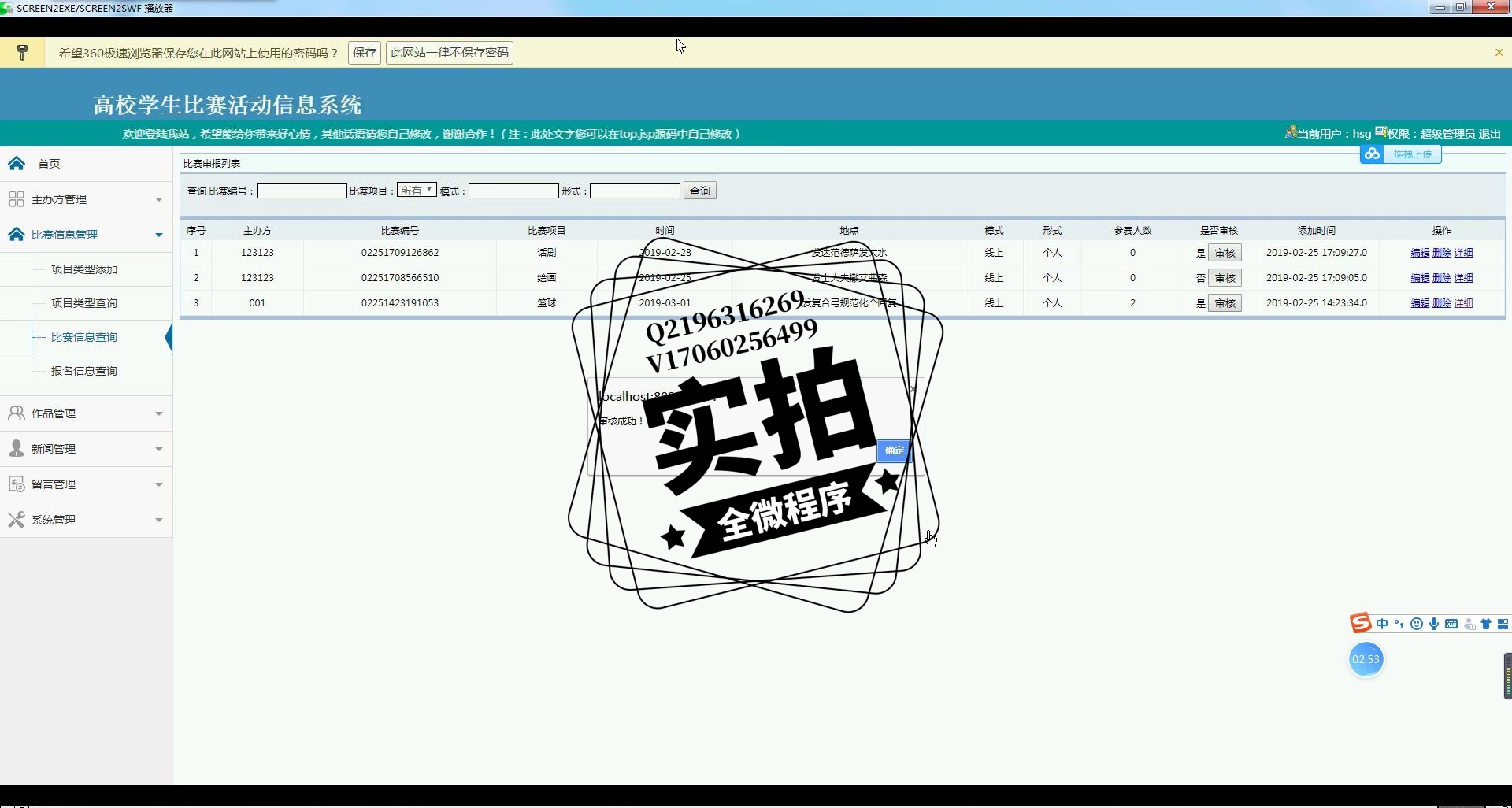Click the 比赛信息管理 house icon

pos(17,234)
